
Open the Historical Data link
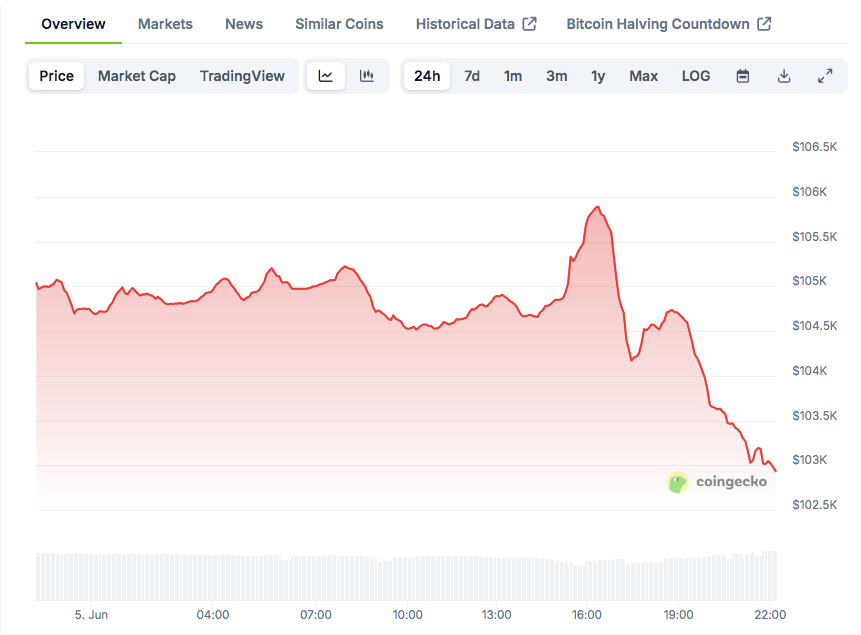(x=465, y=24)
